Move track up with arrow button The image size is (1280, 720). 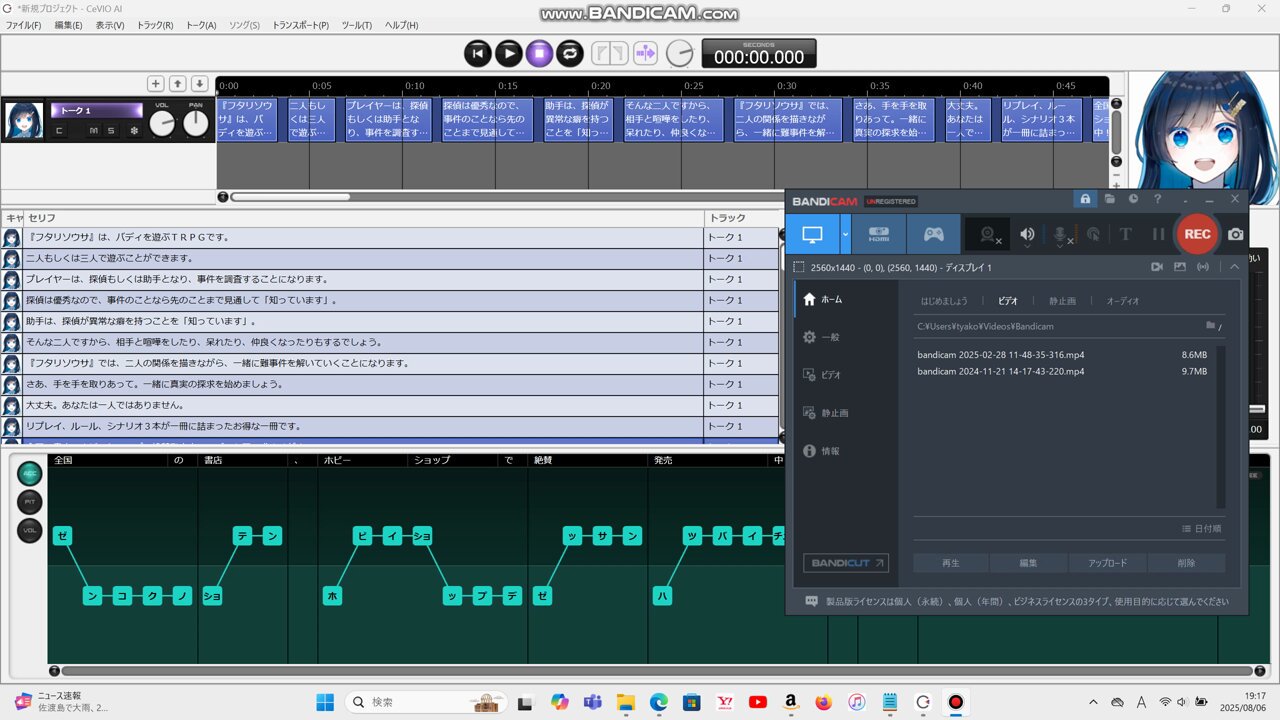click(178, 84)
